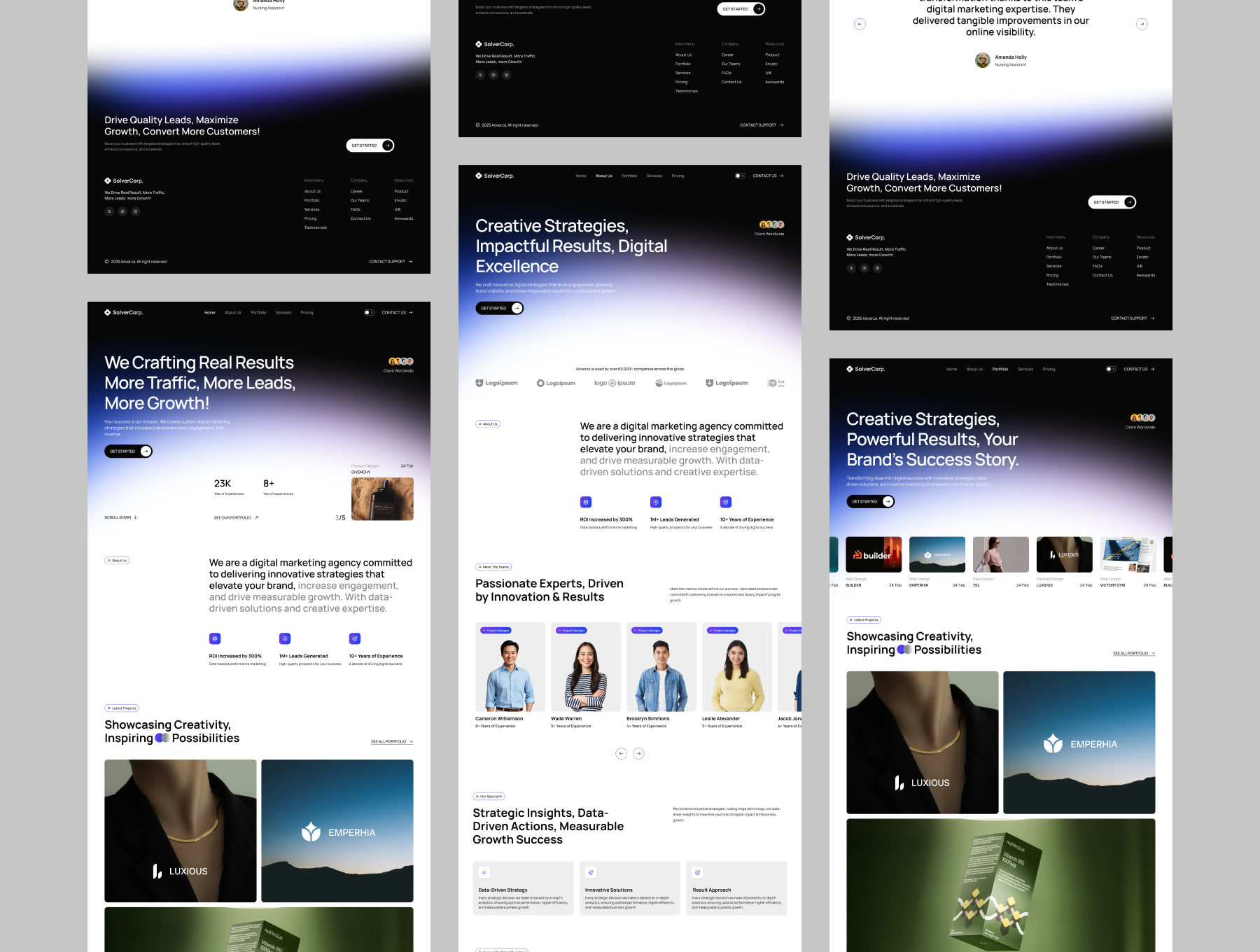
Task: Open SEE ALL PORTFOLIO beside the EMPERHIA image with mountains cut off below
Action: click(x=392, y=742)
